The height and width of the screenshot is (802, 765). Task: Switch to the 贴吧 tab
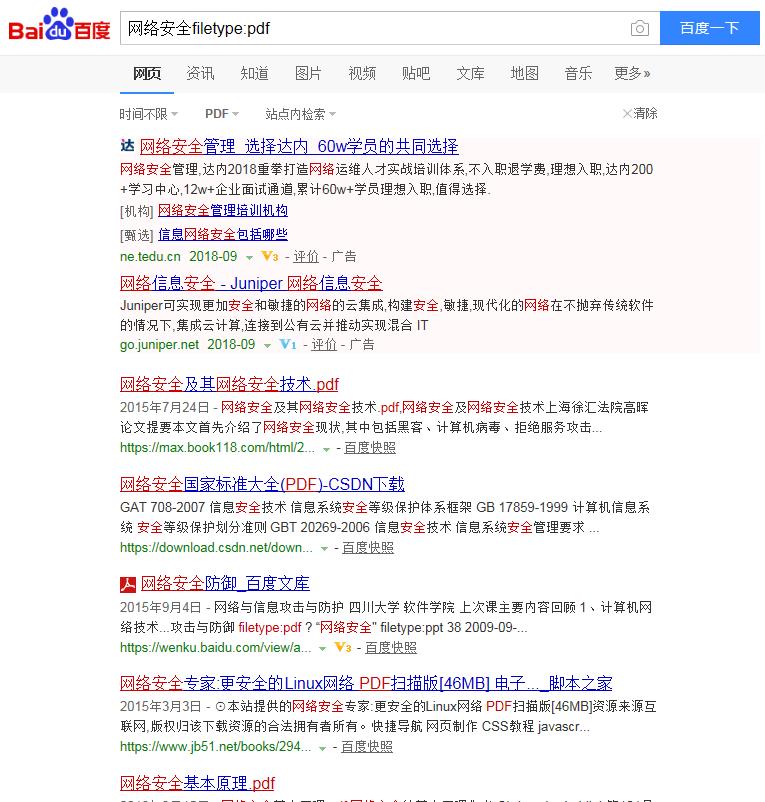click(416, 74)
